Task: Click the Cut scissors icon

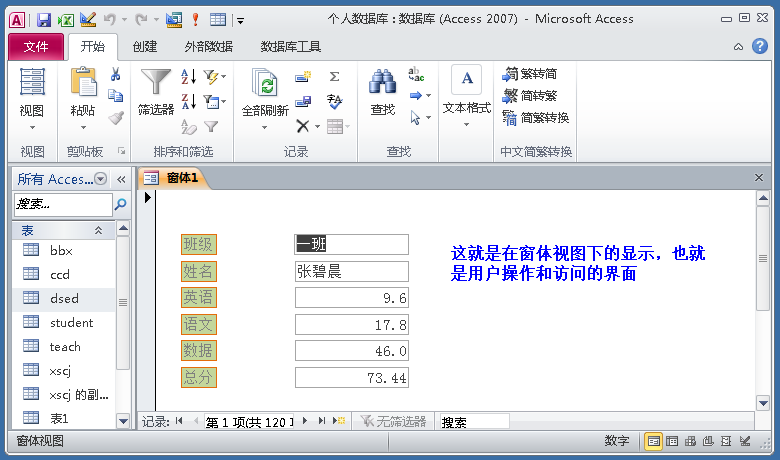Action: (x=115, y=74)
